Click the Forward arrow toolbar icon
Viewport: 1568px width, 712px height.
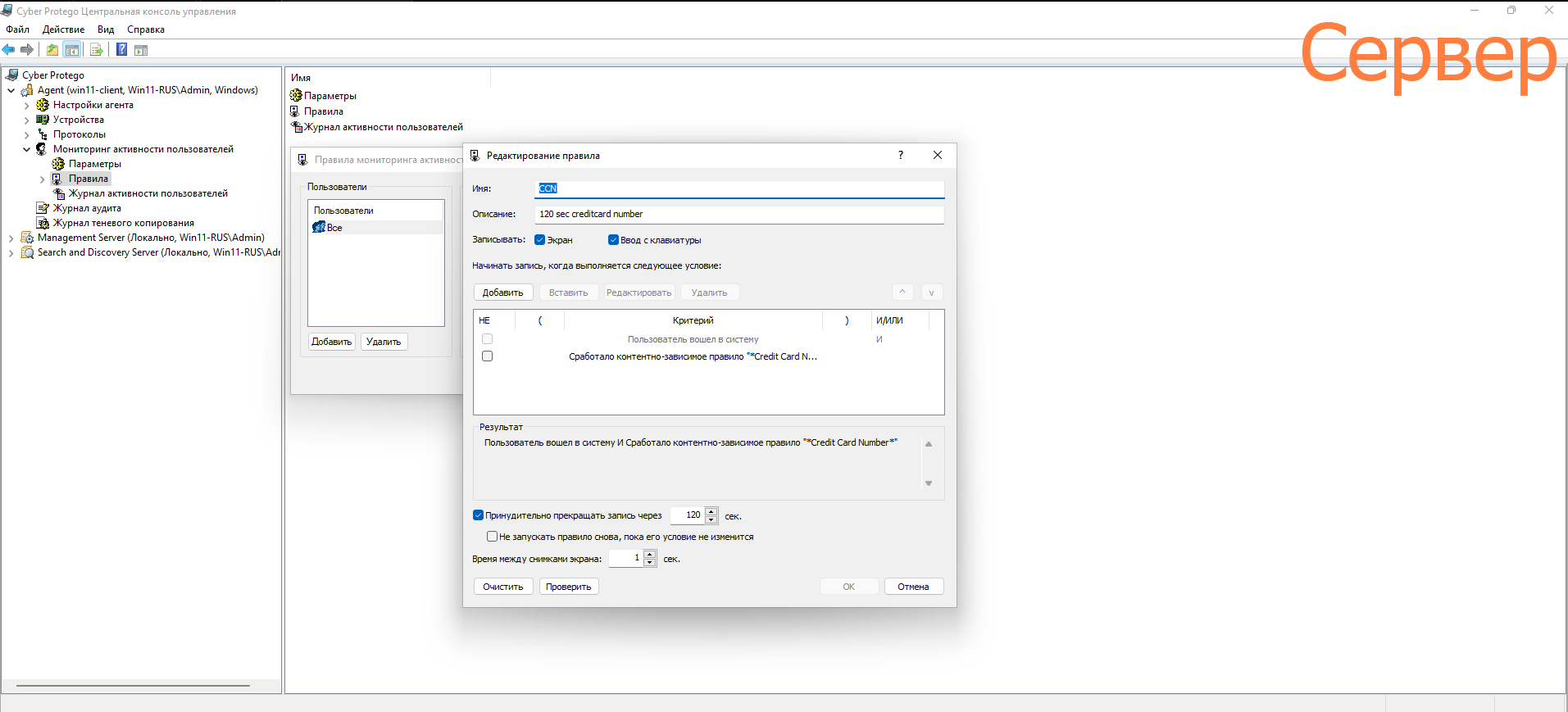click(27, 50)
